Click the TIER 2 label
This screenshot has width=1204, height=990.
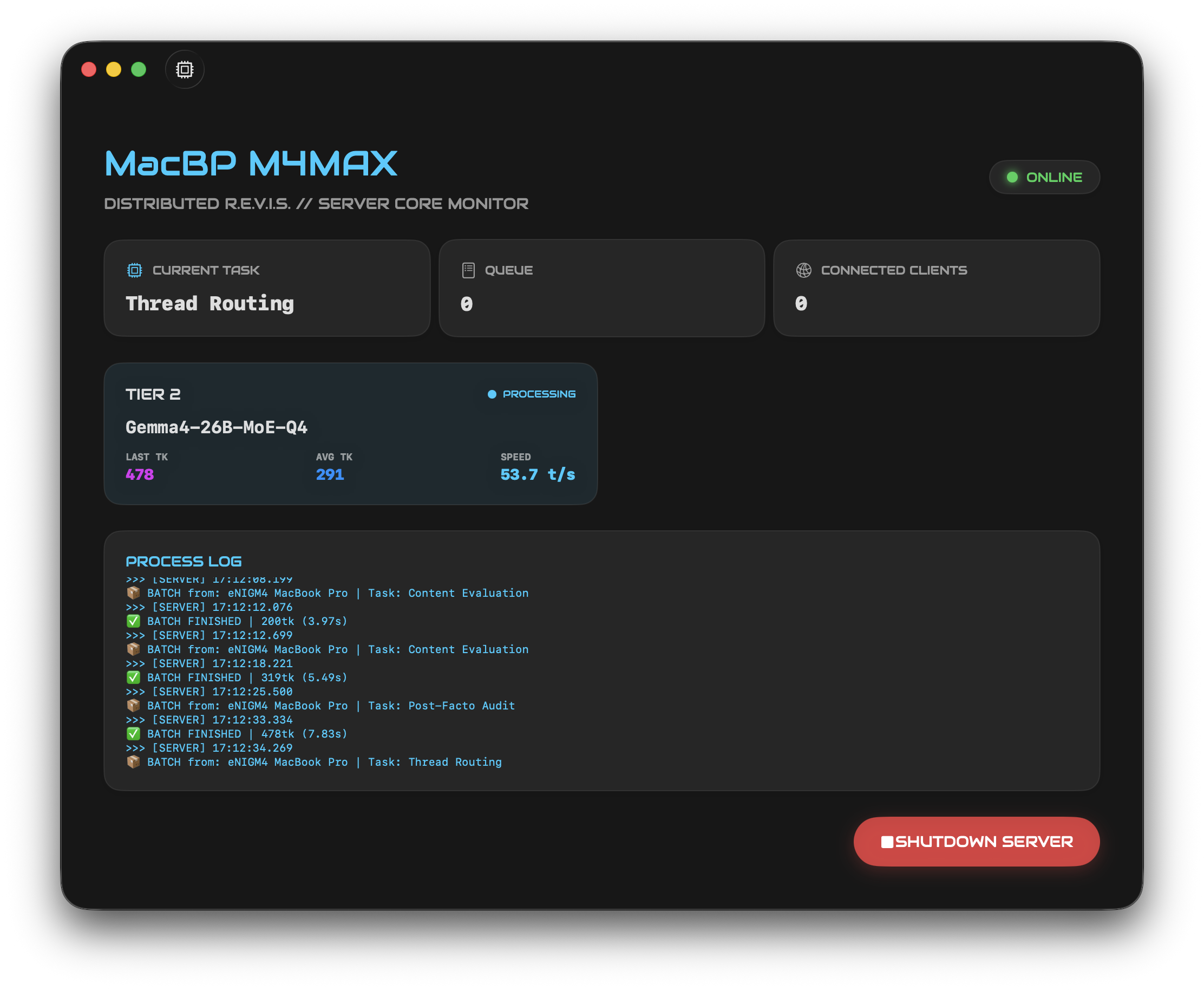click(153, 394)
